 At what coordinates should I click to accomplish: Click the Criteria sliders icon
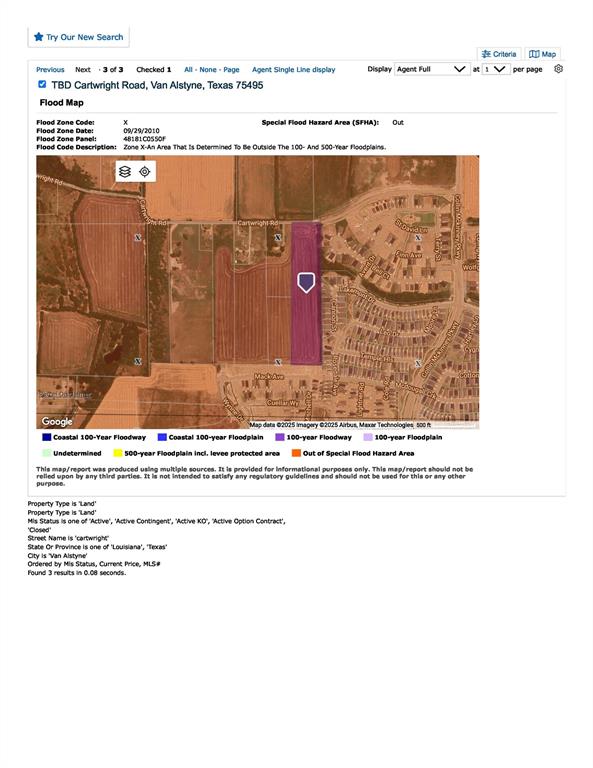486,54
